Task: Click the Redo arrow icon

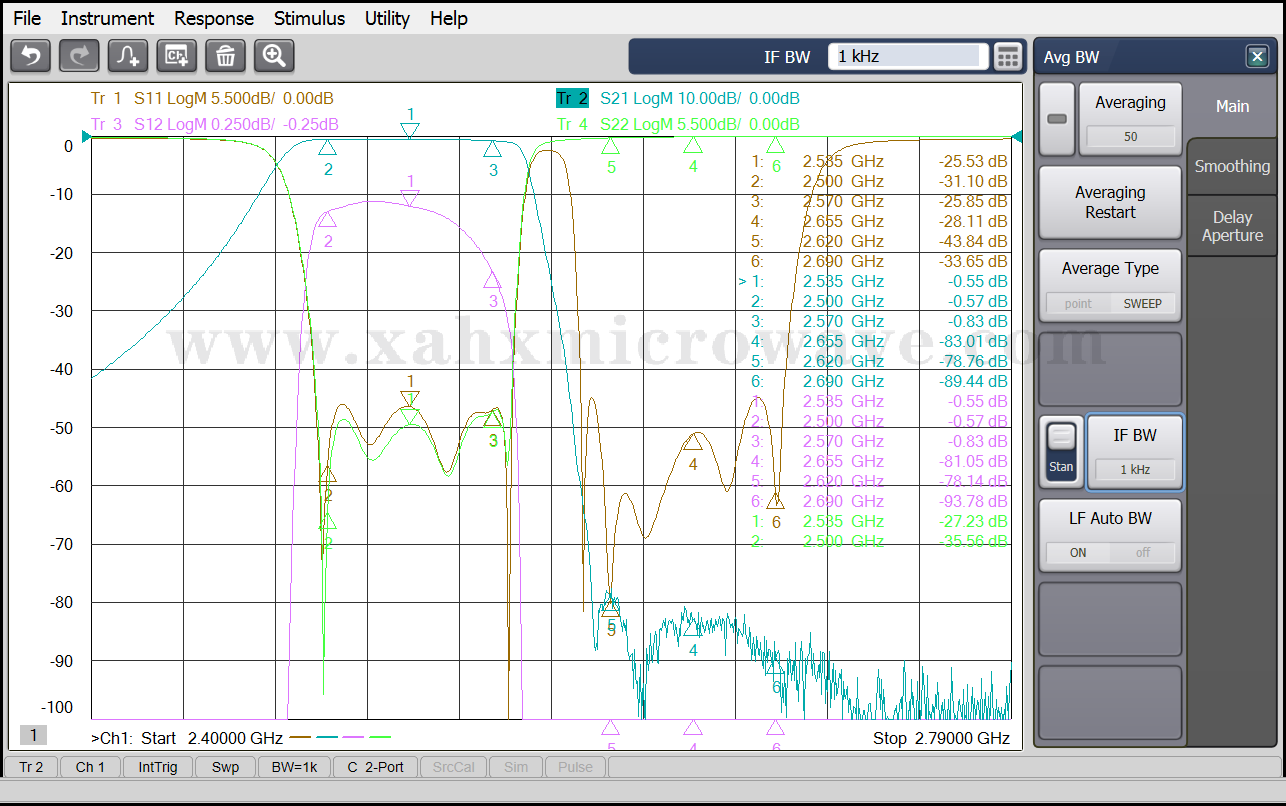Action: click(x=79, y=56)
